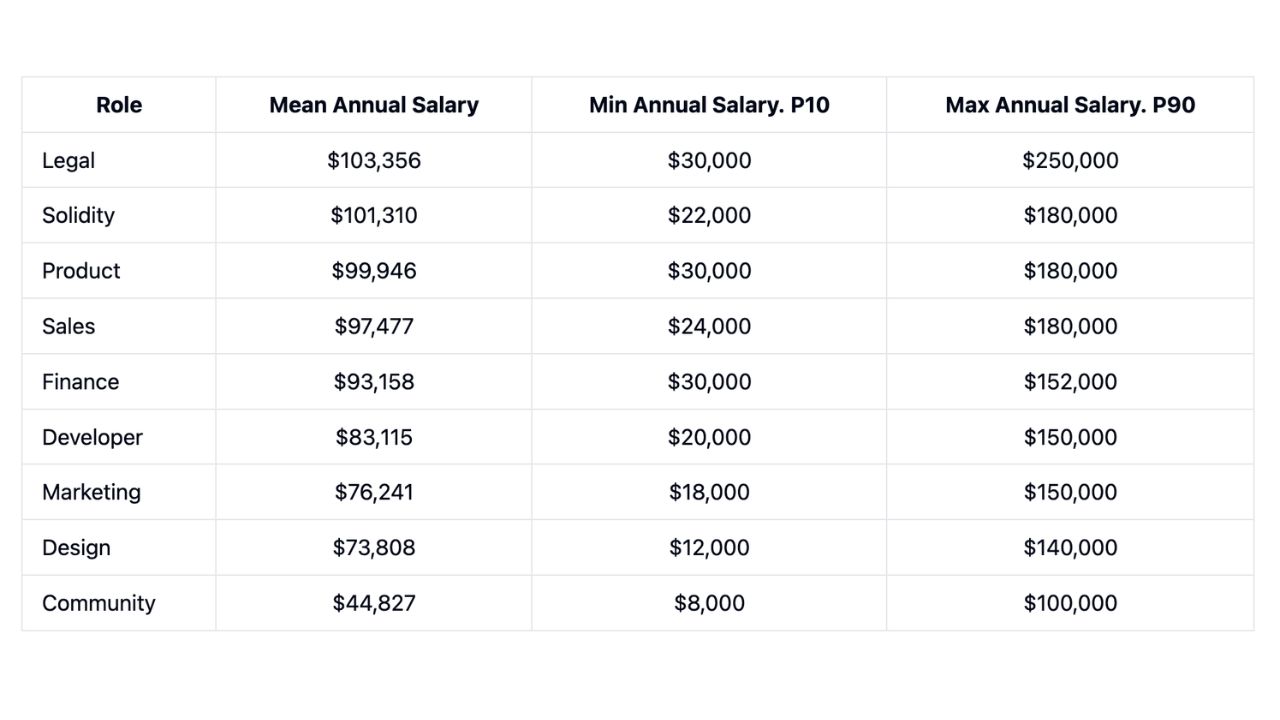Click the $152,000 max salary value

(1070, 382)
